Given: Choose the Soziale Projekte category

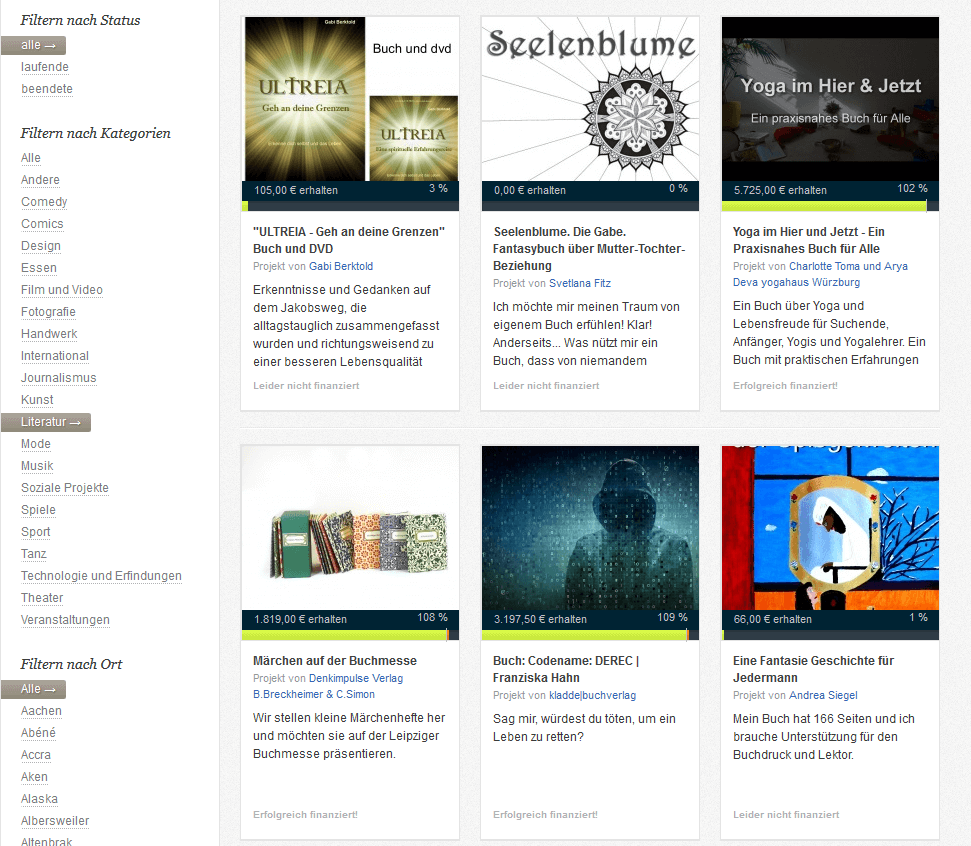Looking at the screenshot, I should point(65,488).
